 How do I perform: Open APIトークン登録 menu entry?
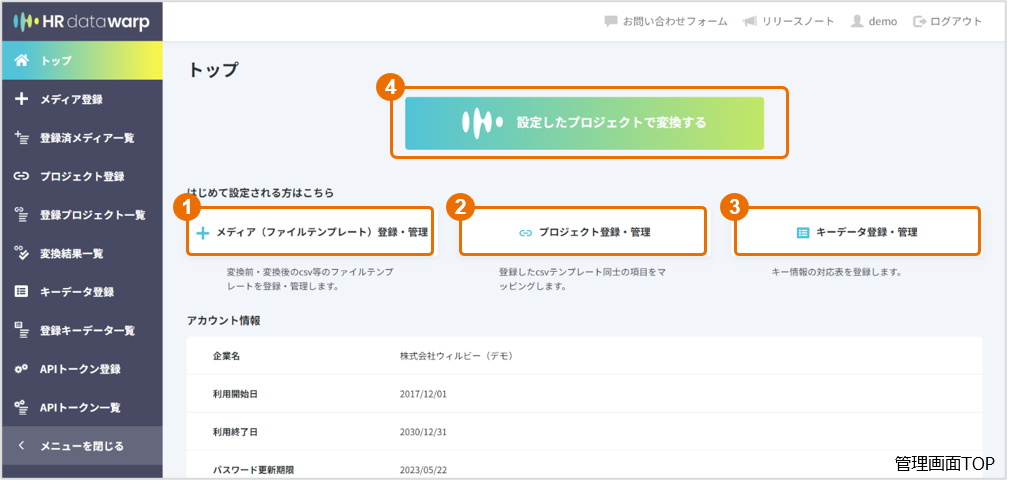point(82,369)
